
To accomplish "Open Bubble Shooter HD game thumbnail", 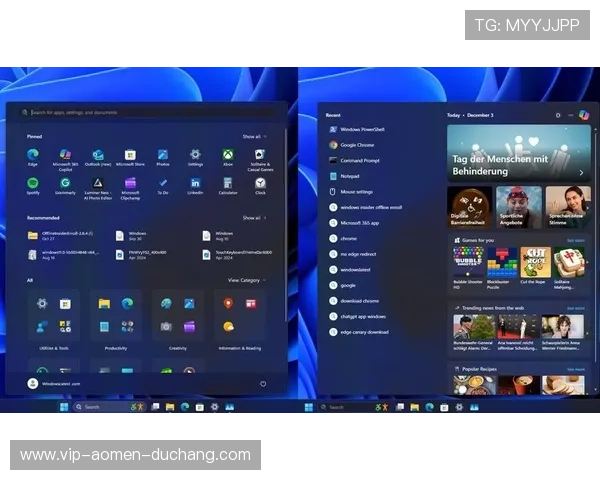I will (x=468, y=262).
